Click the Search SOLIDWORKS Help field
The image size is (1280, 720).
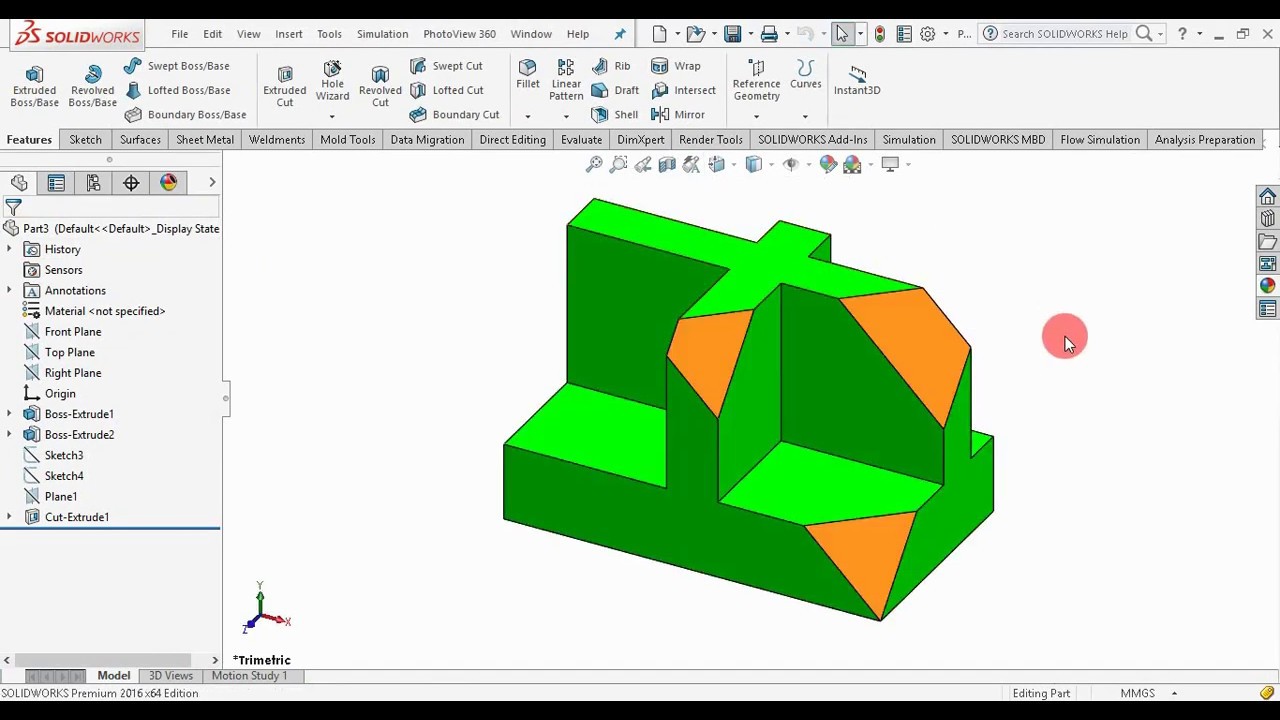pyautogui.click(x=1064, y=34)
